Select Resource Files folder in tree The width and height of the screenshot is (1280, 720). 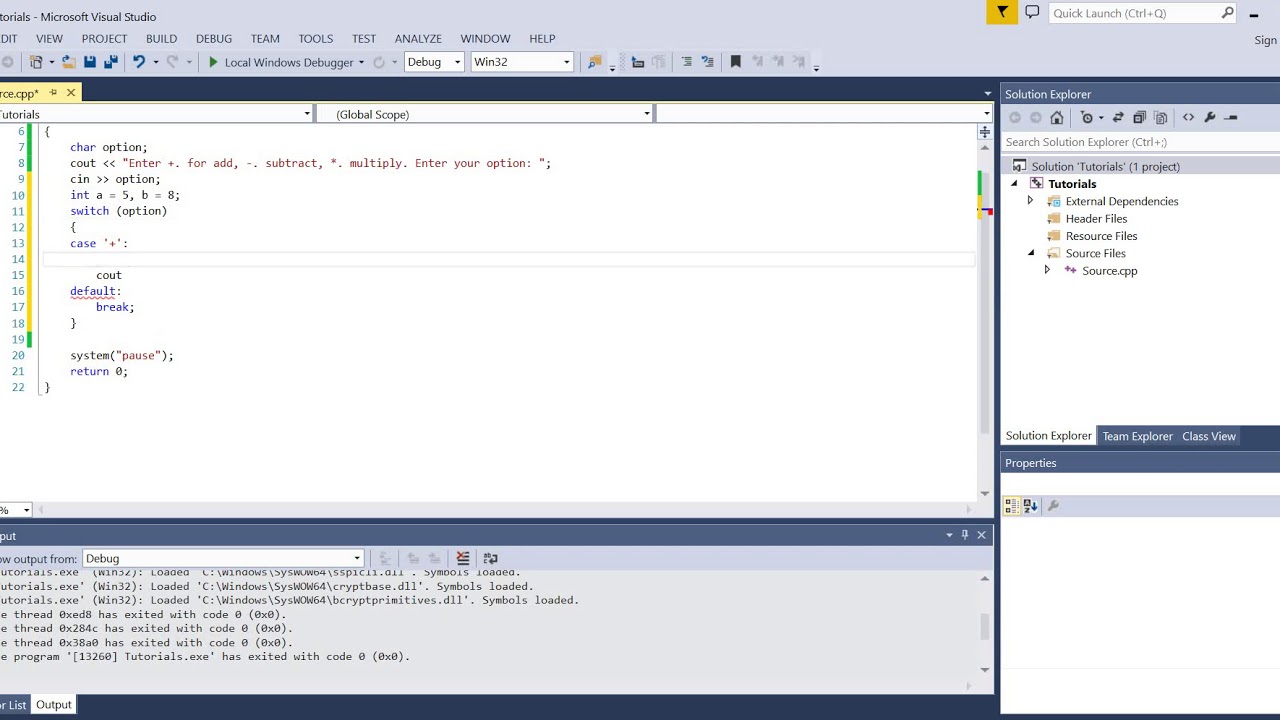(1101, 236)
